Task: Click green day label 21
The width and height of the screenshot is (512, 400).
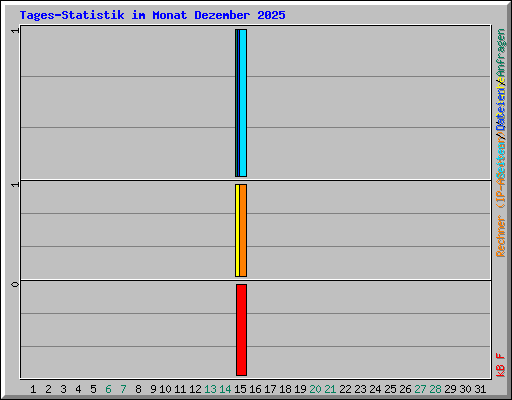Action: 330,389
